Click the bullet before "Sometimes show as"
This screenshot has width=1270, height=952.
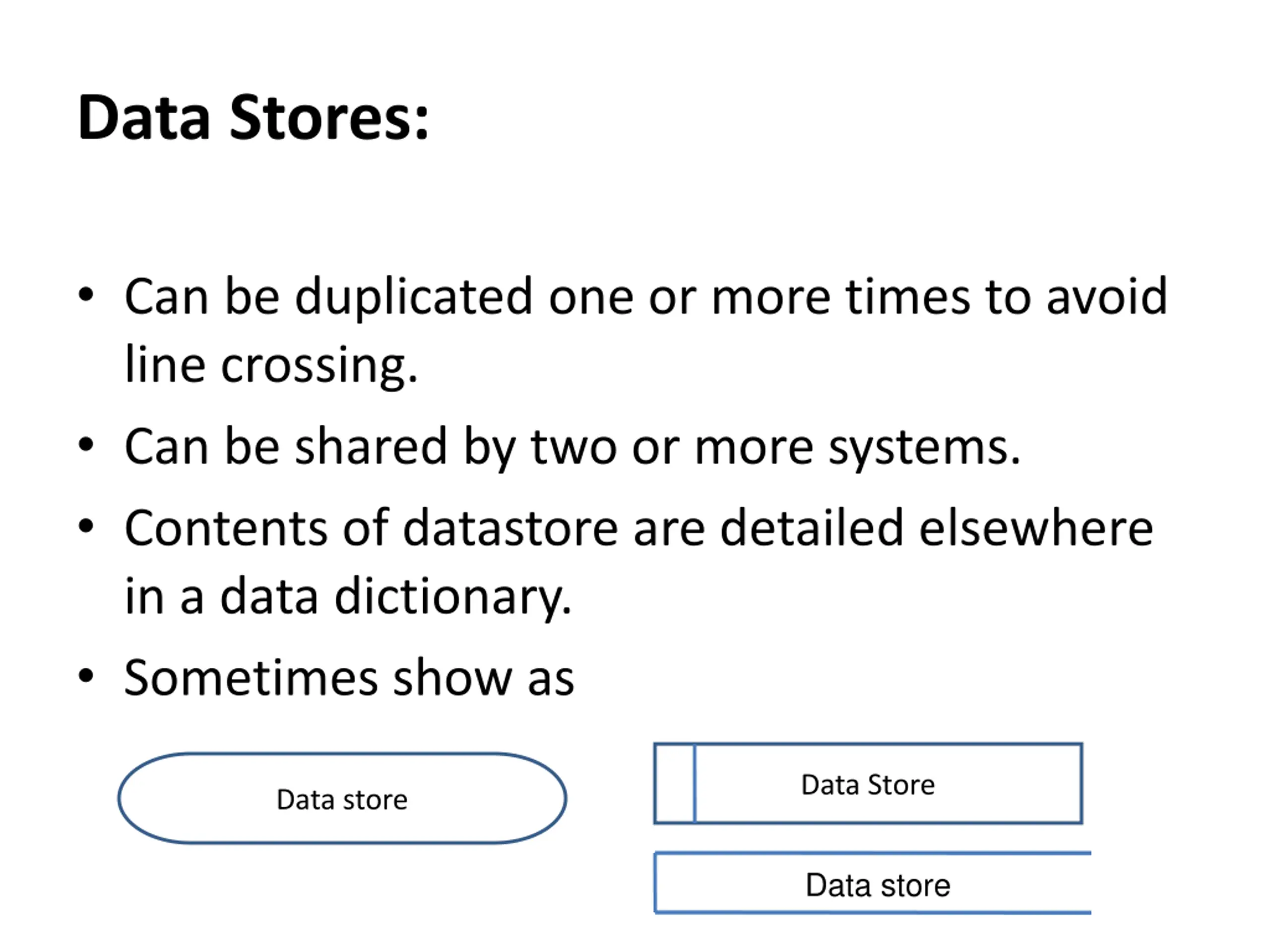(85, 676)
